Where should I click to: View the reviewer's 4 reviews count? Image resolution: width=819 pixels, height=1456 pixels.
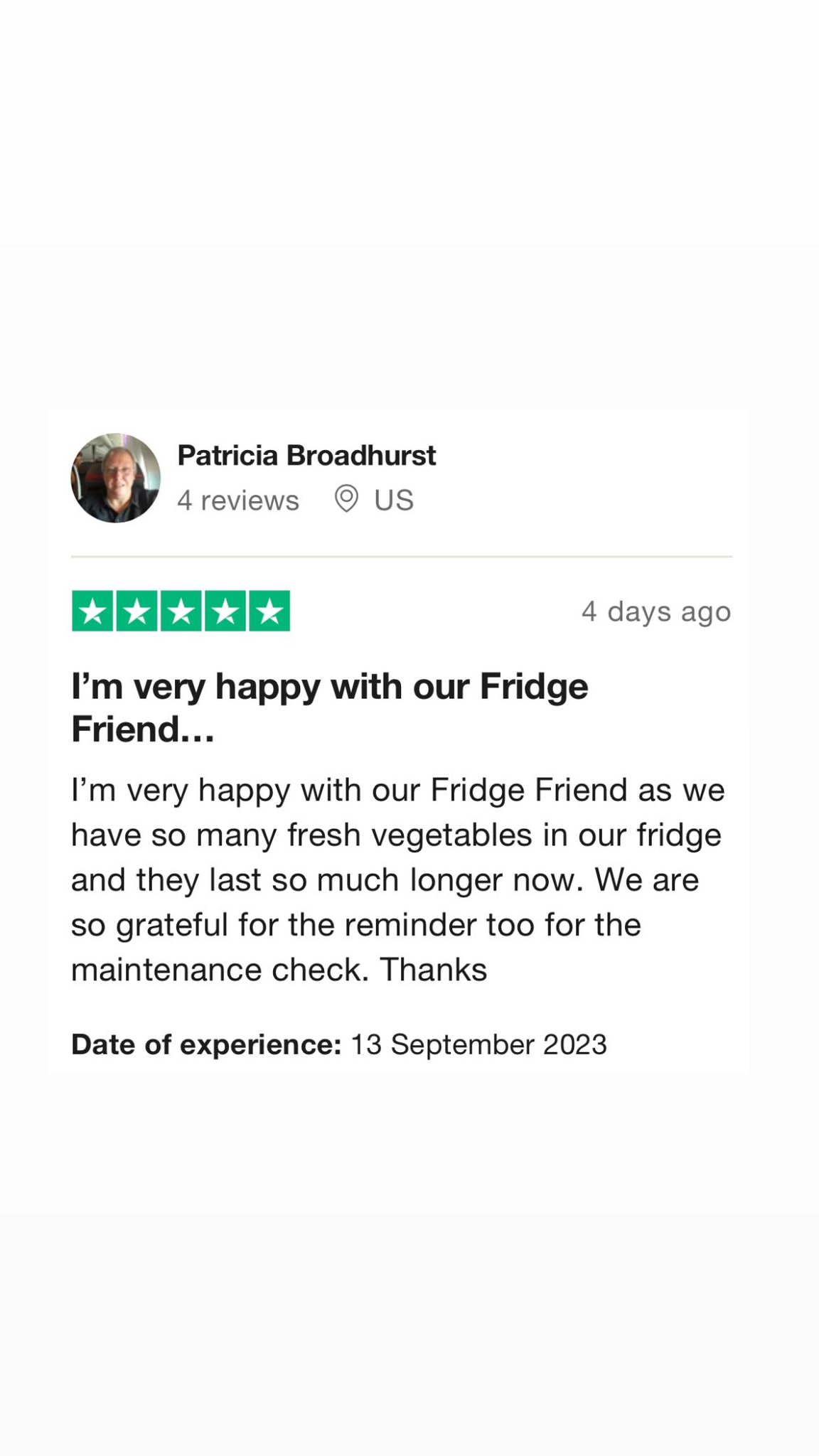point(238,500)
